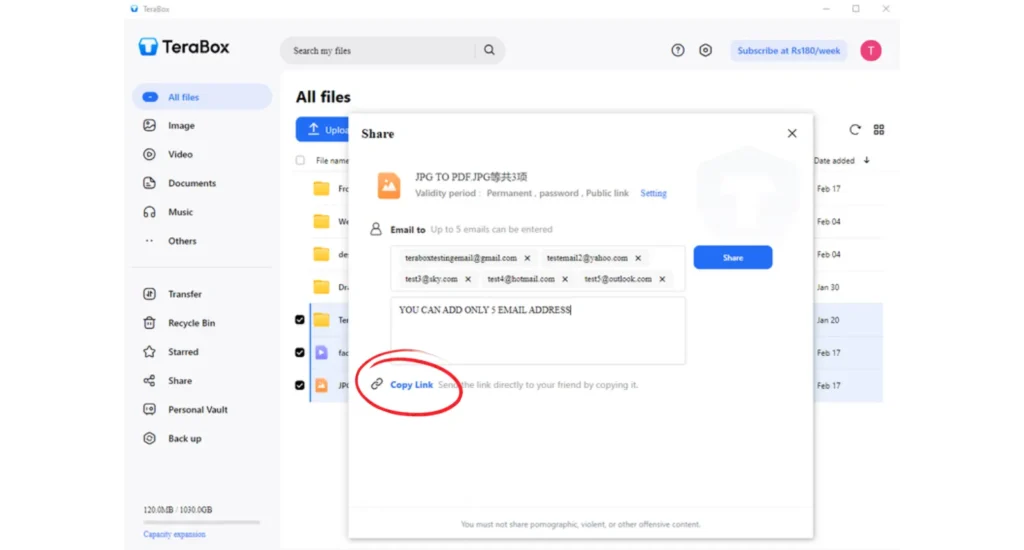Screen dimensions: 1024x550
Task: Remove test4@hotmail.com email tag
Action: tap(565, 279)
